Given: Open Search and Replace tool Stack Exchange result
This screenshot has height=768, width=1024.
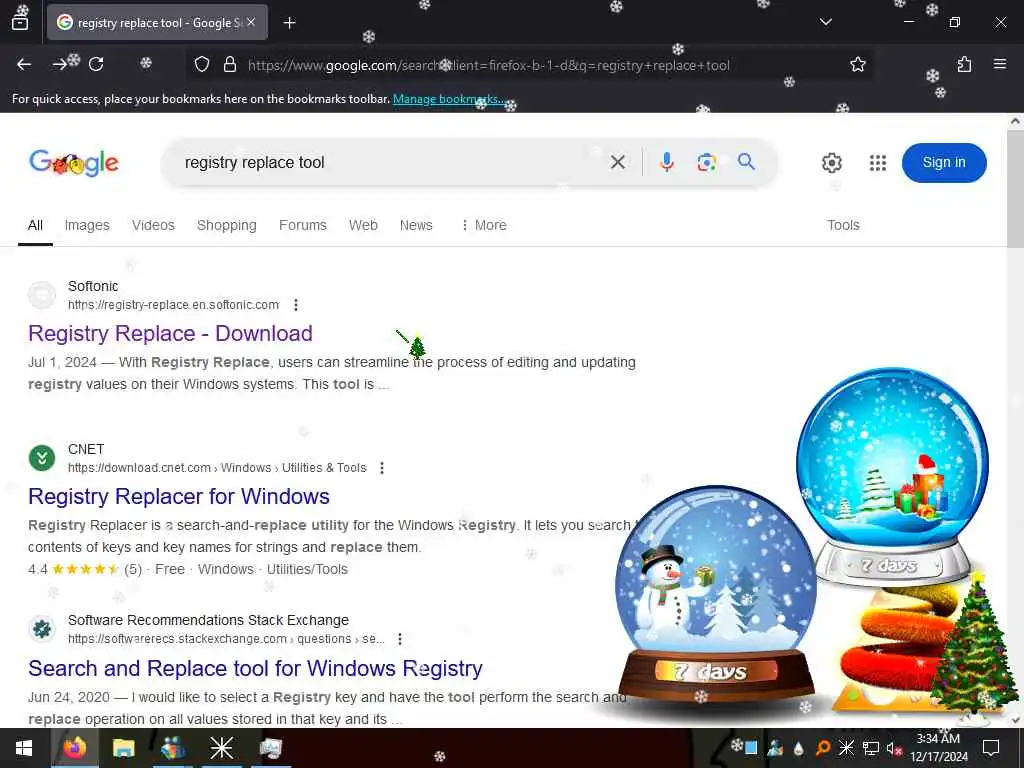Looking at the screenshot, I should [x=255, y=669].
